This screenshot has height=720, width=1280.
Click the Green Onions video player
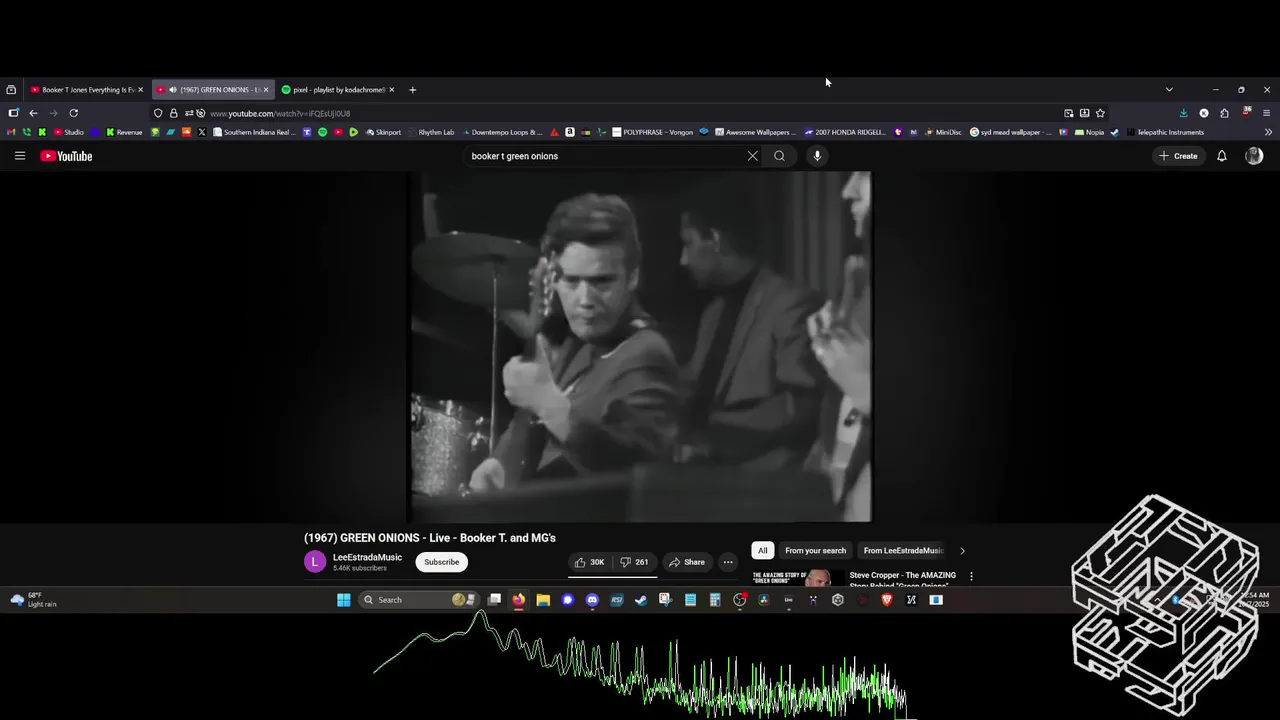click(640, 346)
